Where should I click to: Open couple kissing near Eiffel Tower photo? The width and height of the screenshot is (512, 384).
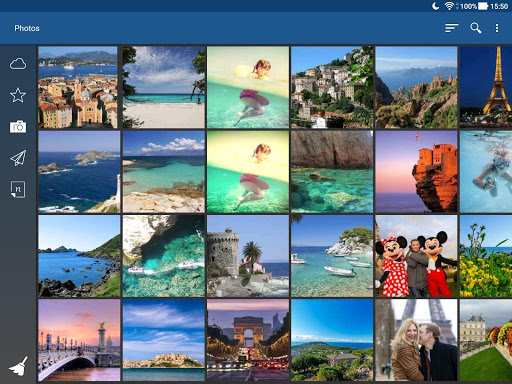[x=416, y=340]
